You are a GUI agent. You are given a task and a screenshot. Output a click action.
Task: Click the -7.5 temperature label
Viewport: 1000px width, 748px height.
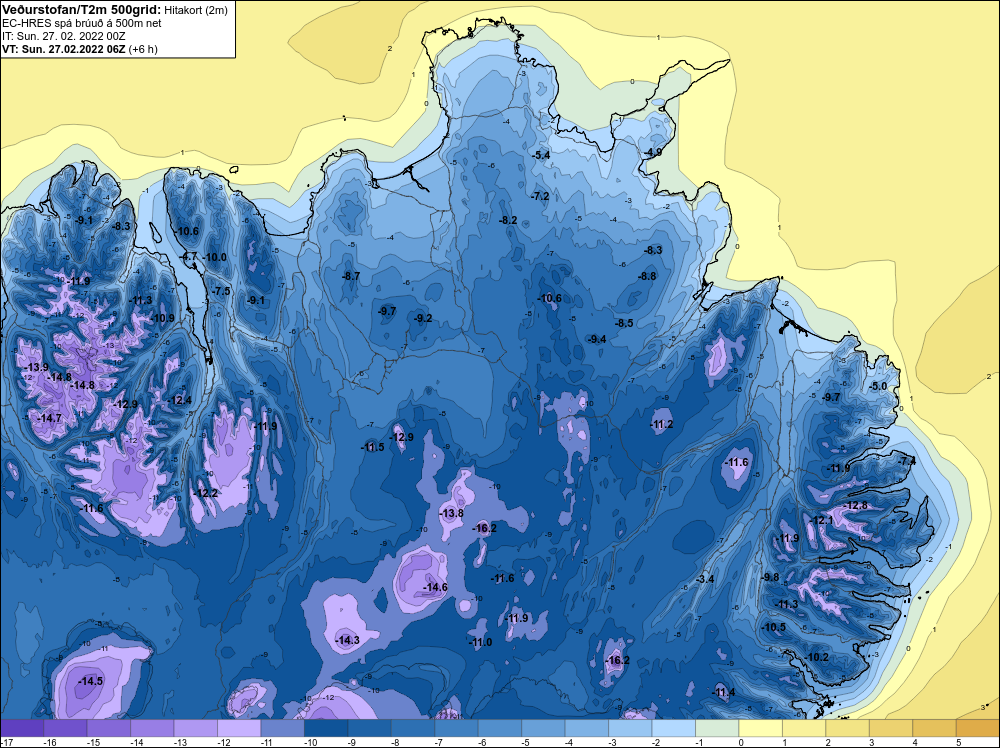[221, 291]
